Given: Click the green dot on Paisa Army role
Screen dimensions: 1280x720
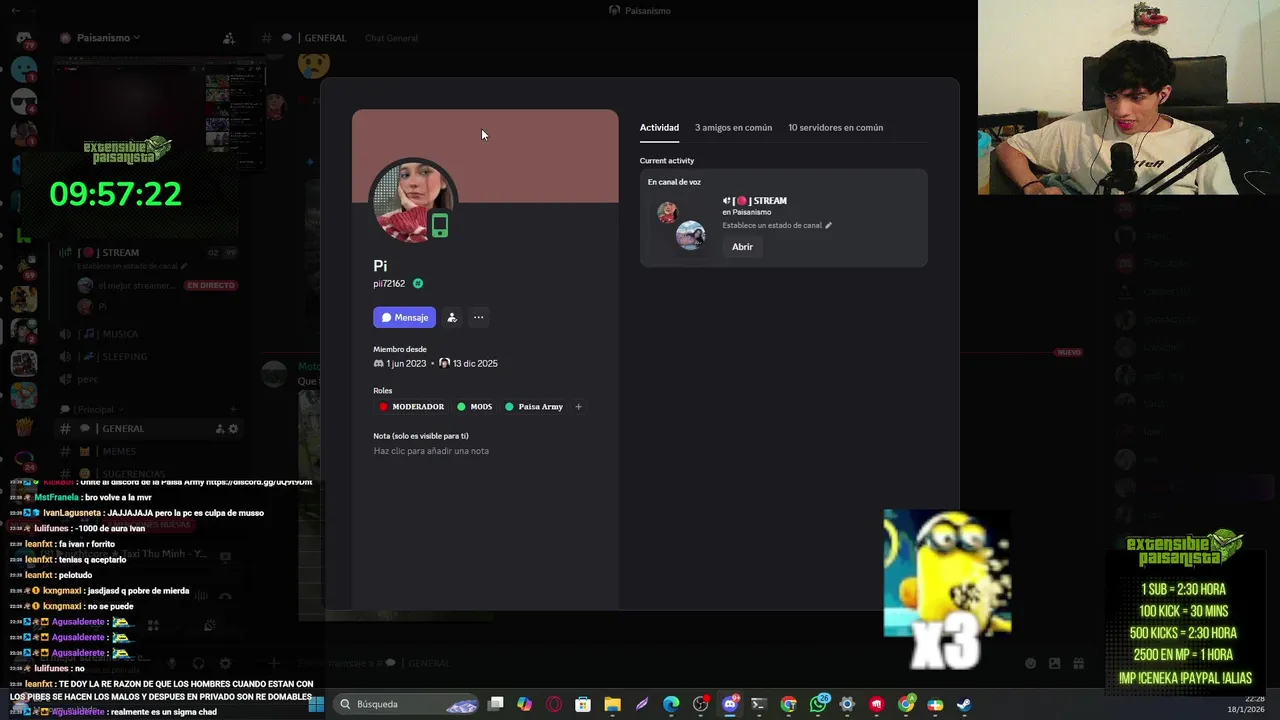Looking at the screenshot, I should pos(509,407).
